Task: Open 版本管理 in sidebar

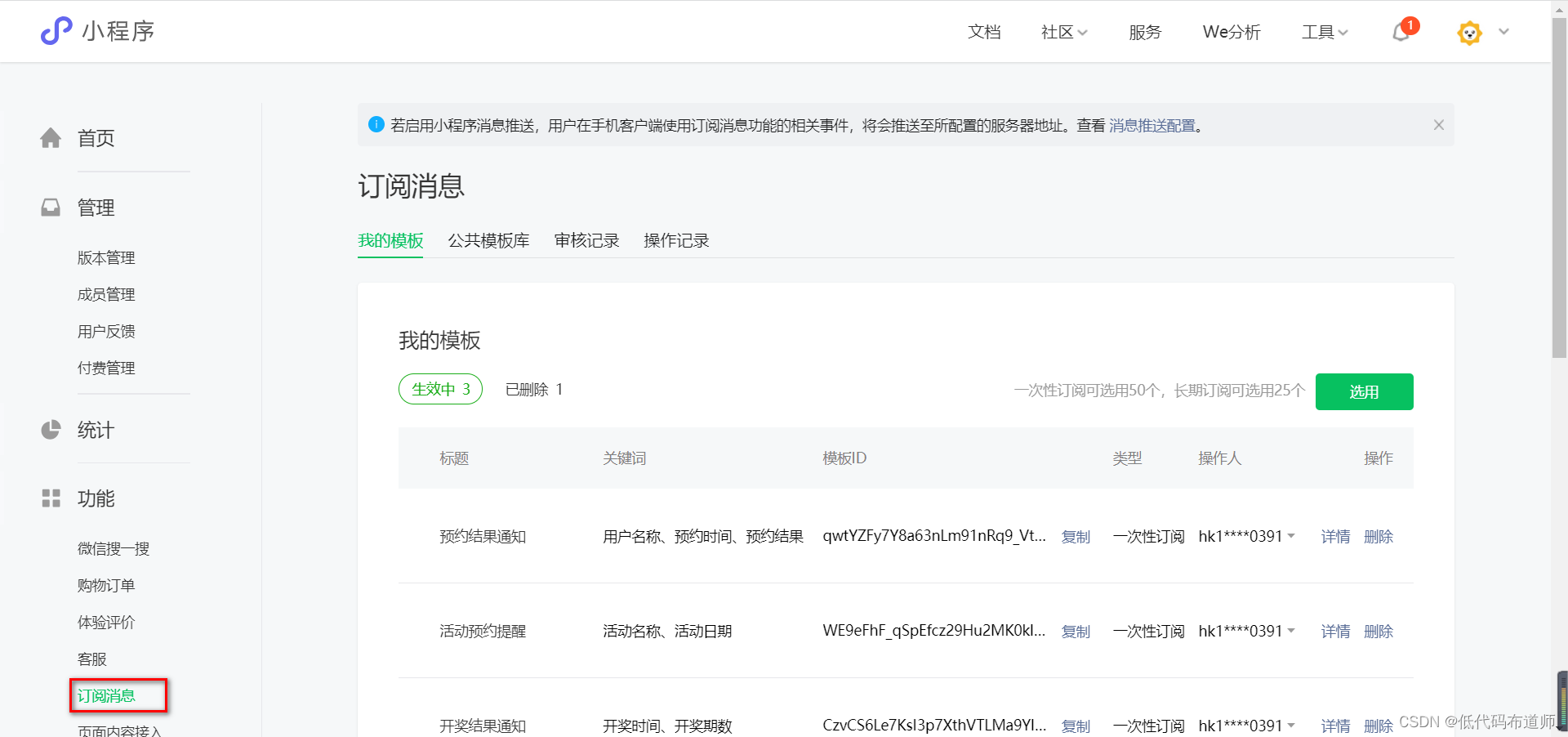Action: tap(106, 257)
